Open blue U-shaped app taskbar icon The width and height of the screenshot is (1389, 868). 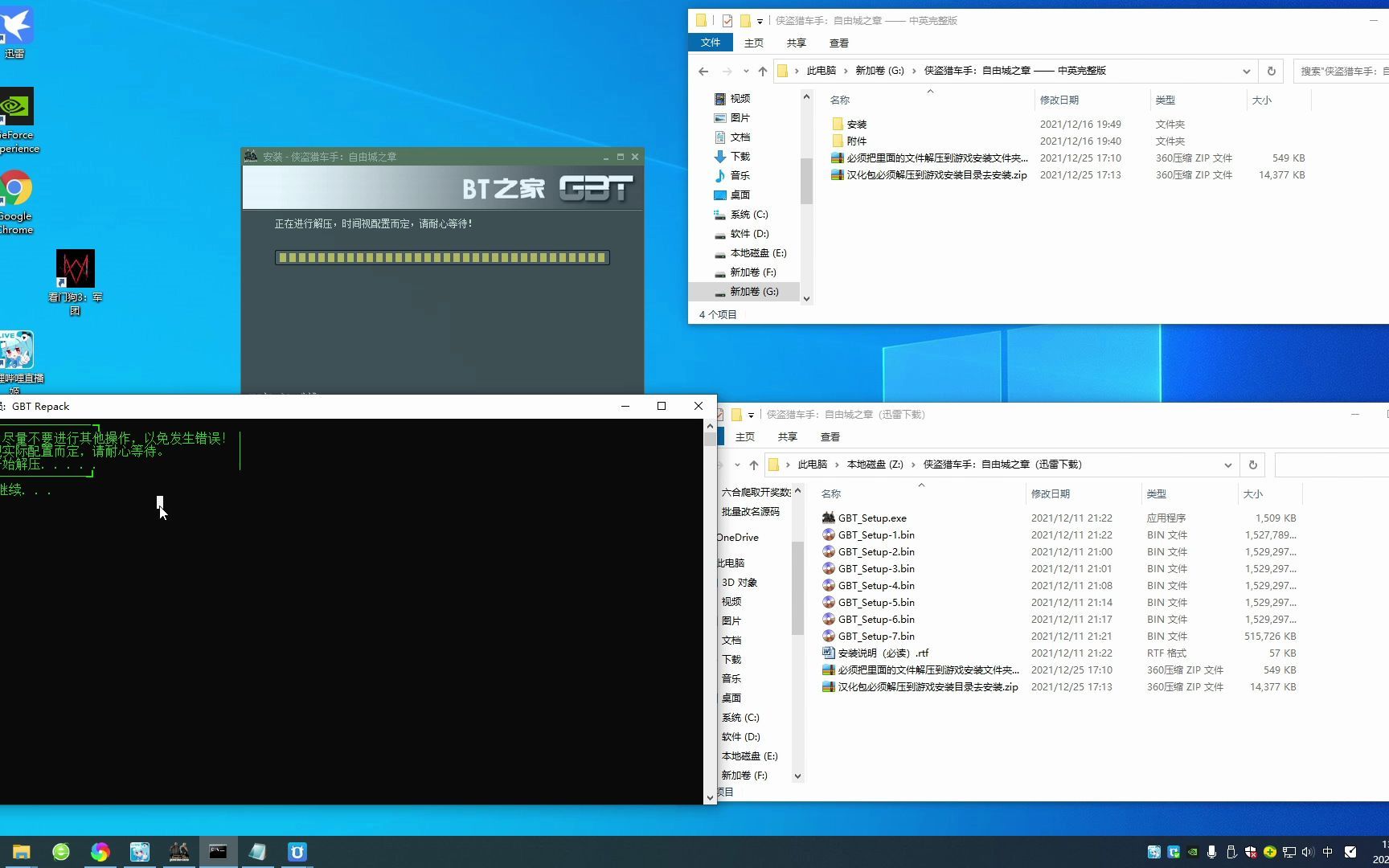click(297, 852)
